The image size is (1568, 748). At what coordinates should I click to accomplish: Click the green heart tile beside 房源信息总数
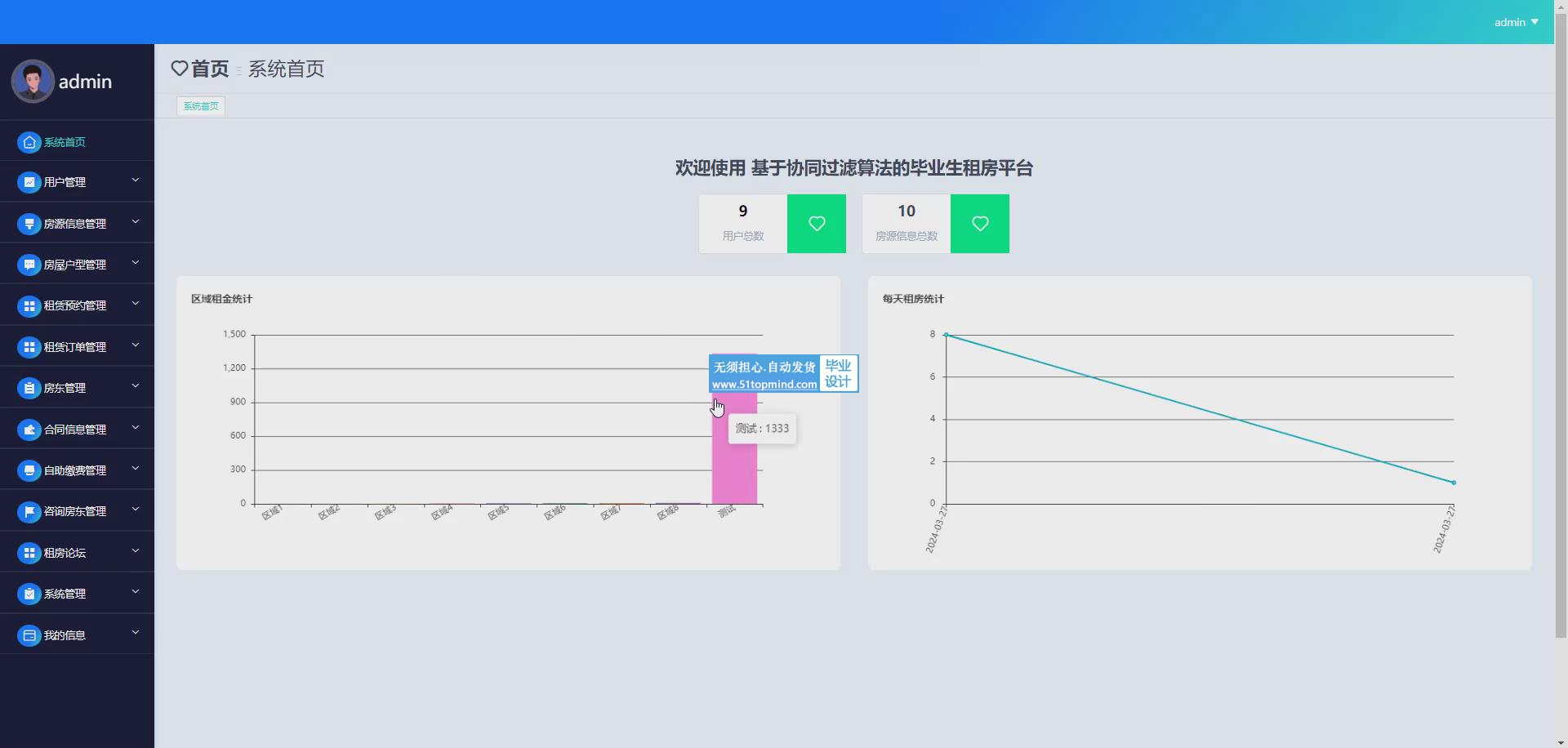979,224
